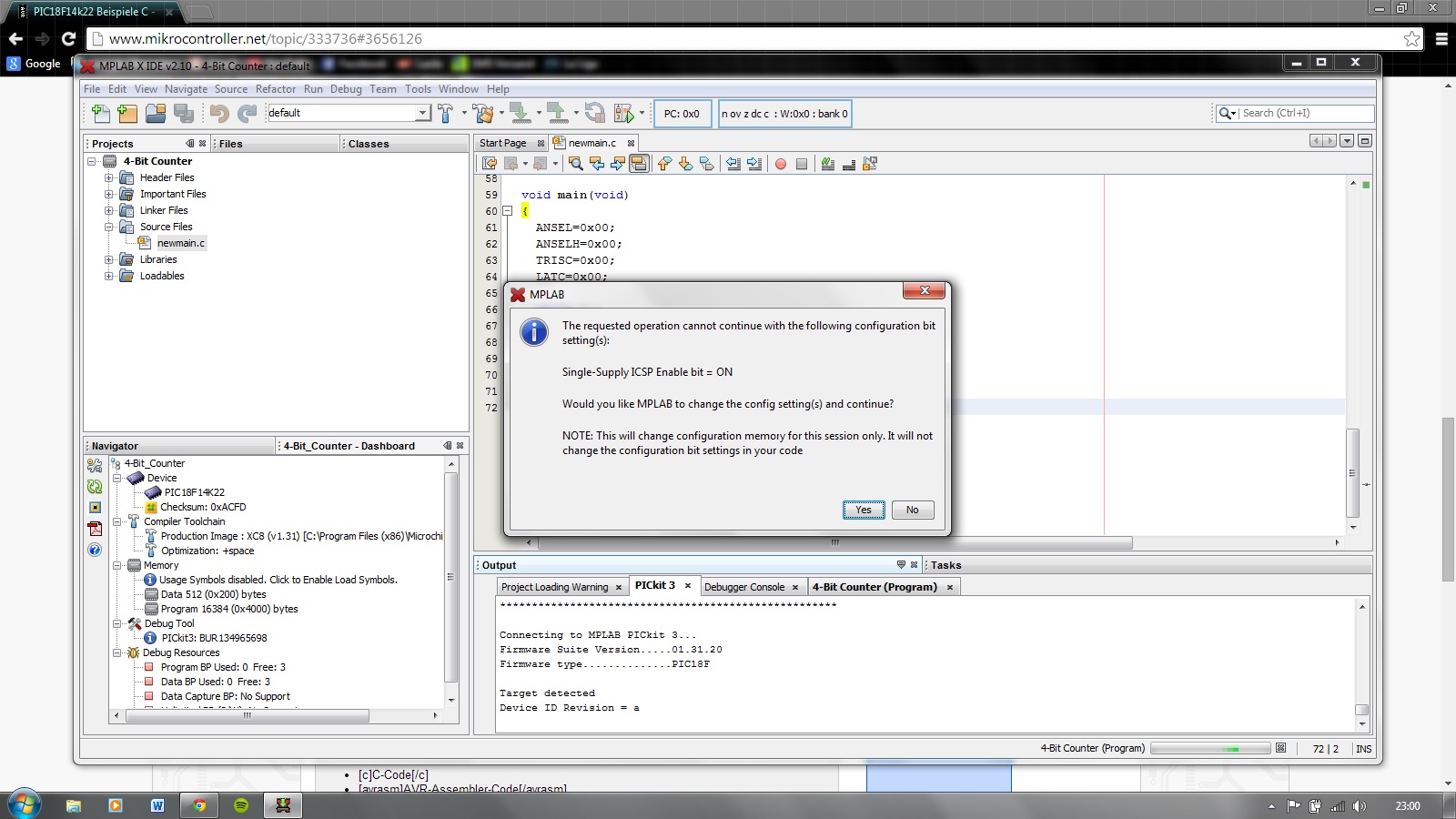Open Spotify from the Windows taskbar
This screenshot has height=819, width=1456.
tap(241, 805)
